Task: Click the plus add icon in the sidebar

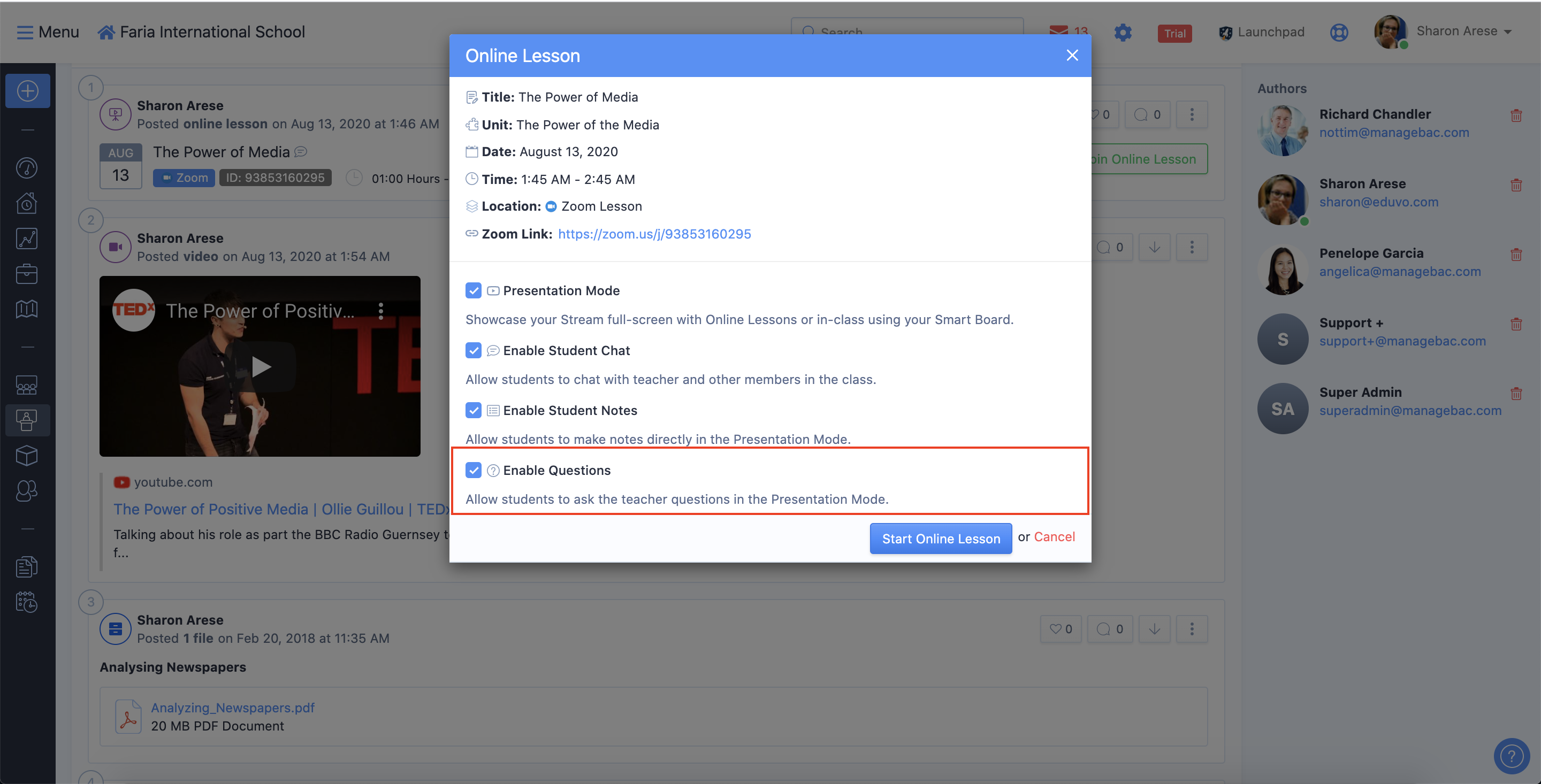Action: [x=27, y=91]
